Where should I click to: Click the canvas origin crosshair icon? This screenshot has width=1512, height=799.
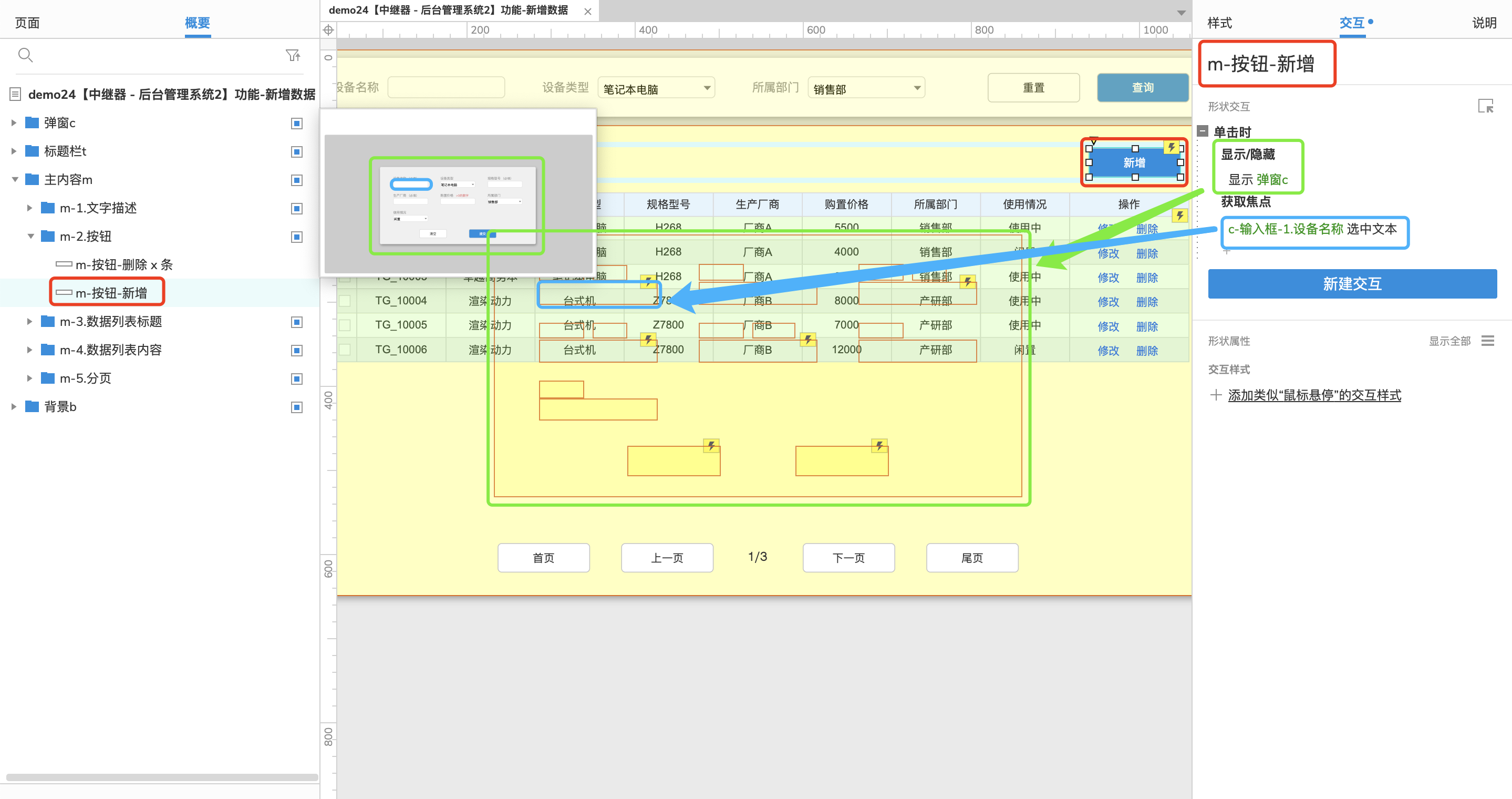328,30
